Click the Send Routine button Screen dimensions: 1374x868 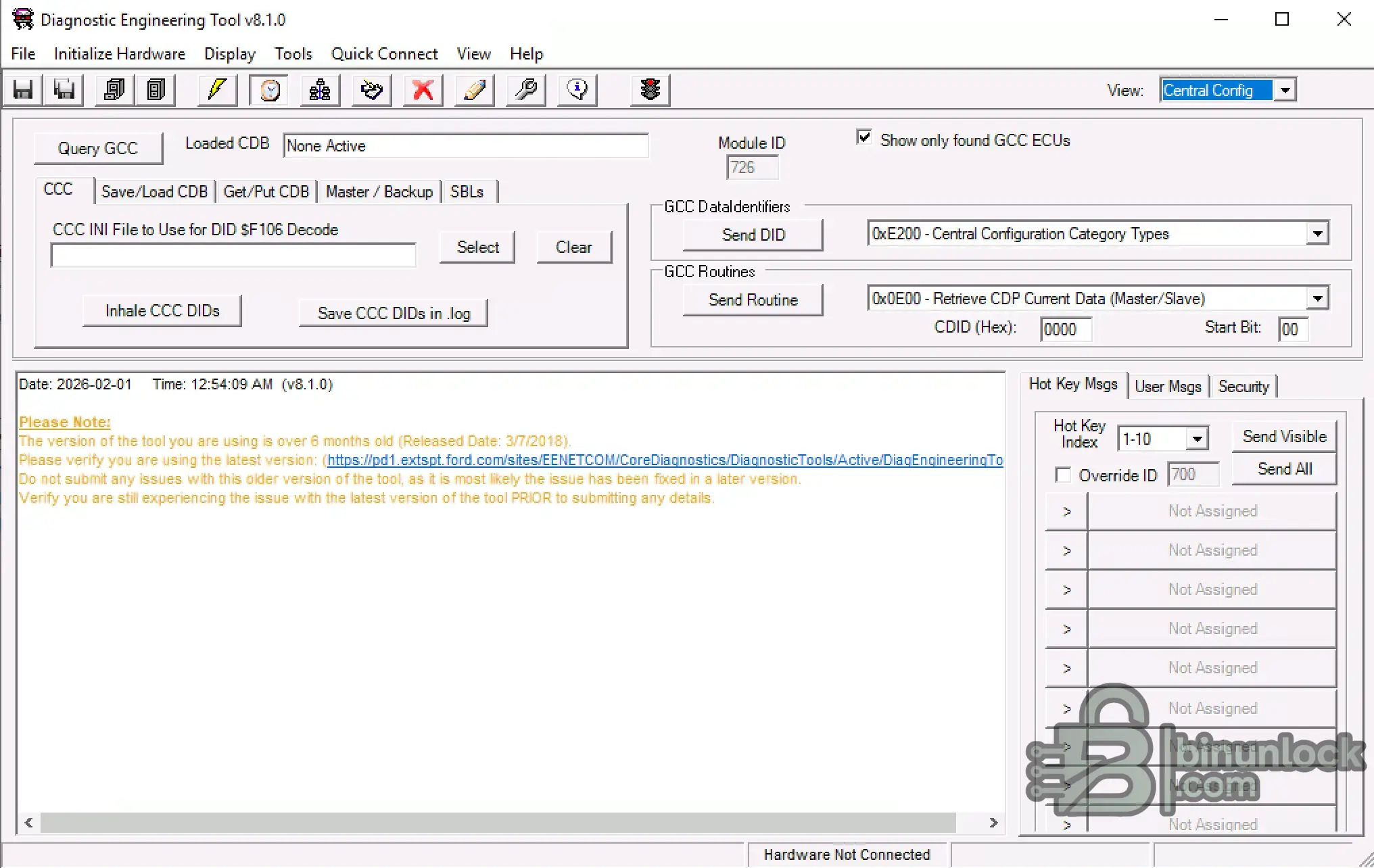753,300
